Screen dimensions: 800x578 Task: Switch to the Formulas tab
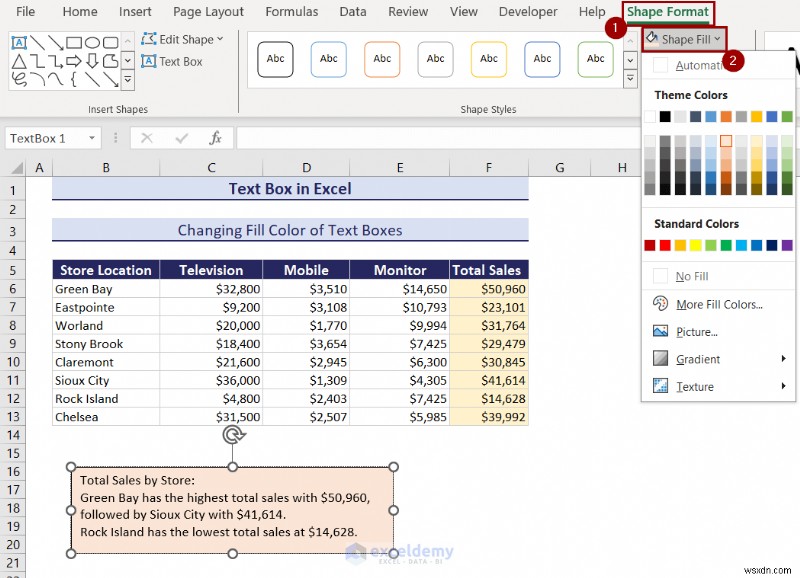pos(292,11)
